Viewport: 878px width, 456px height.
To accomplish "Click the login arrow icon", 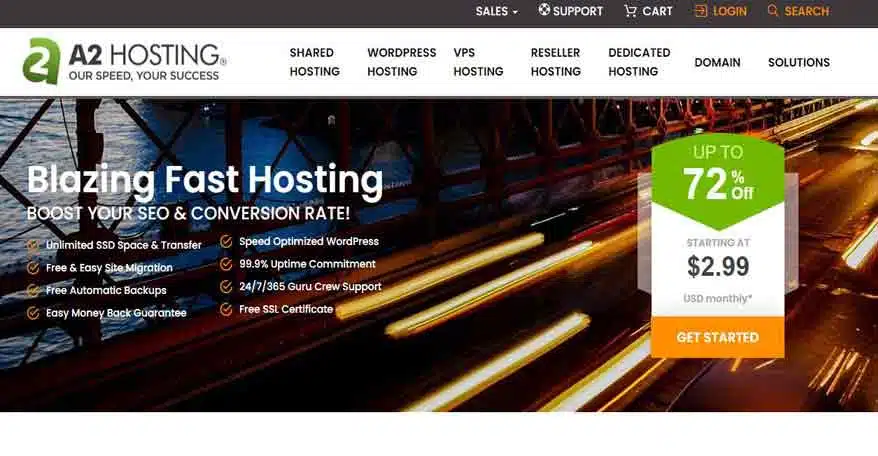I will (x=701, y=11).
